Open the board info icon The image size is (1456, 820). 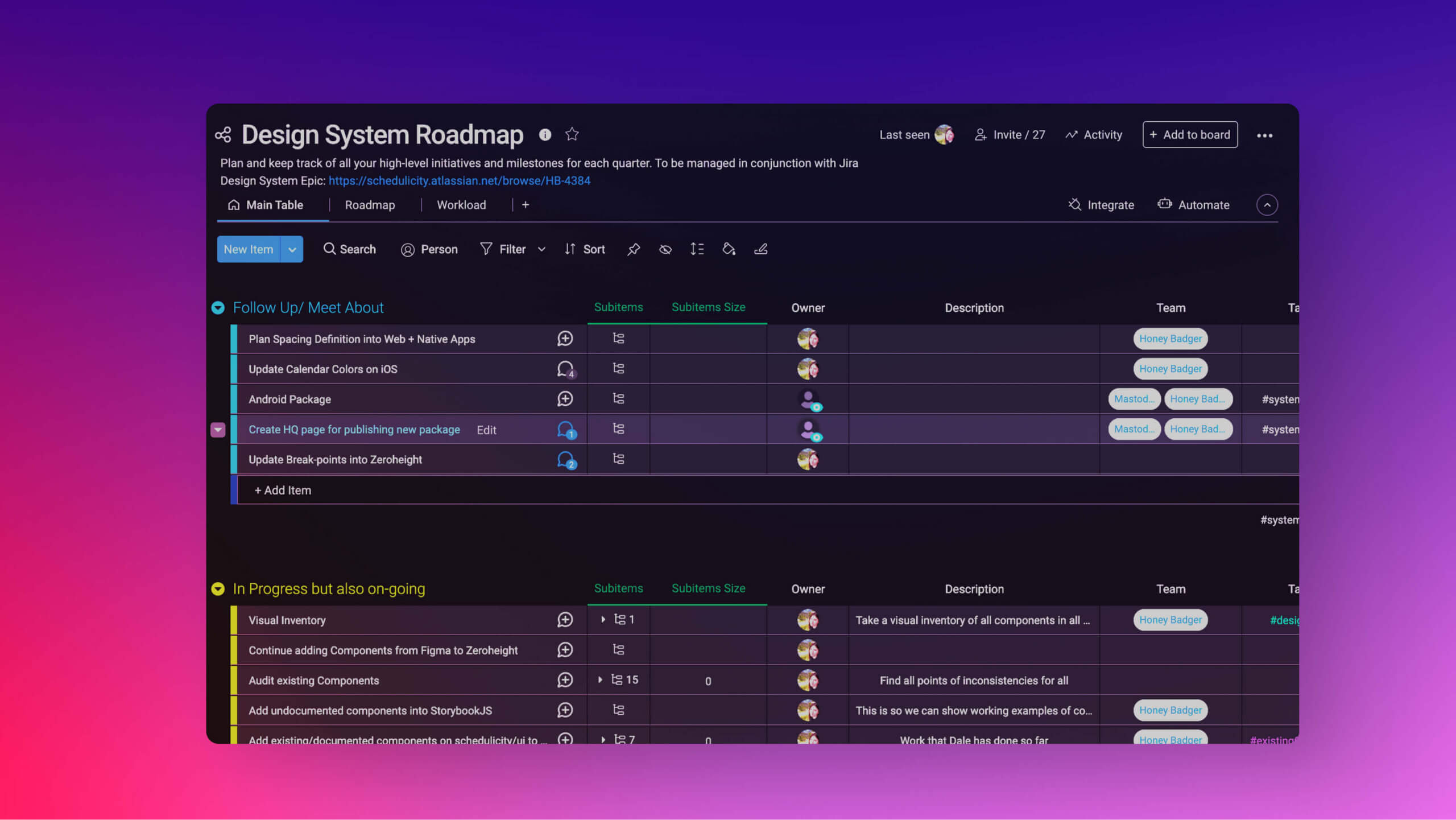tap(545, 134)
